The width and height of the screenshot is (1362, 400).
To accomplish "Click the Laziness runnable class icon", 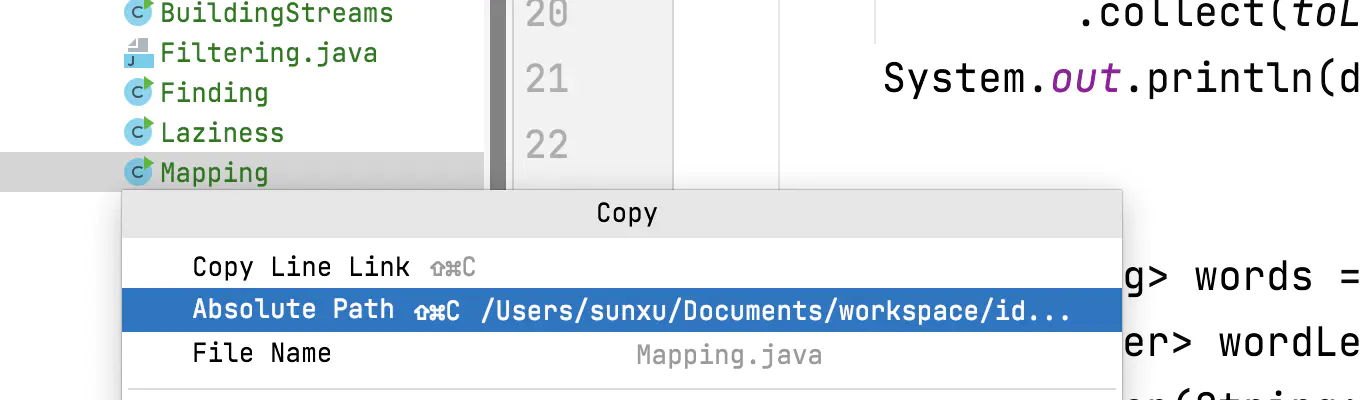I will [138, 132].
